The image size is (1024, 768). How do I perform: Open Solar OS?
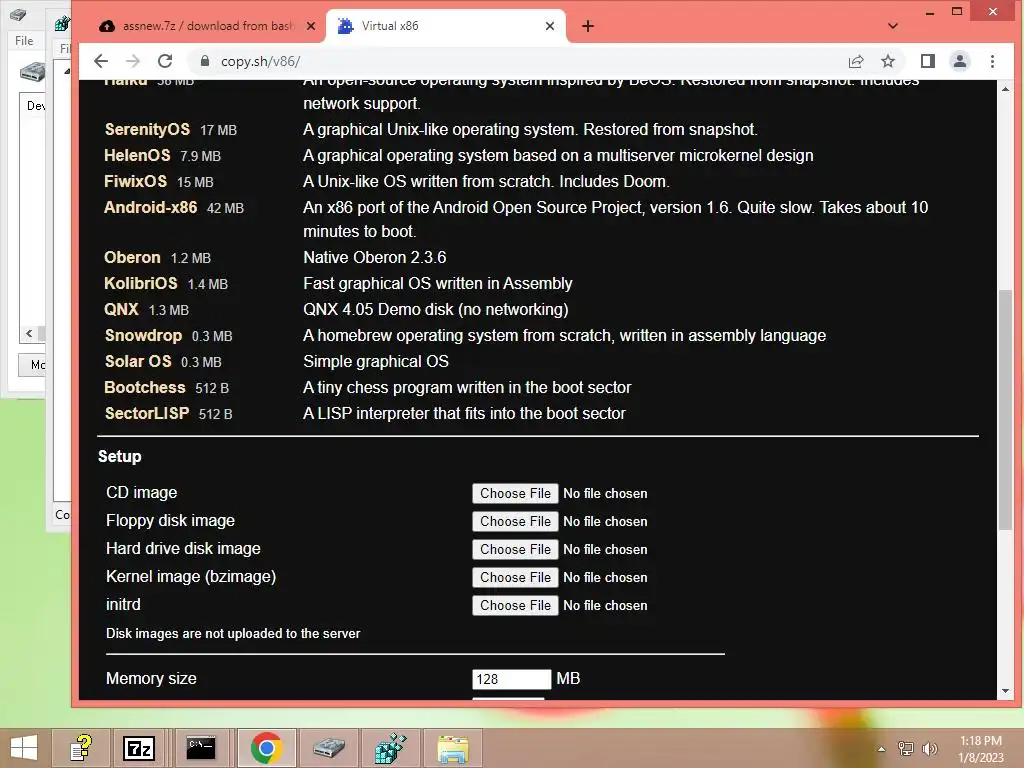click(x=138, y=362)
